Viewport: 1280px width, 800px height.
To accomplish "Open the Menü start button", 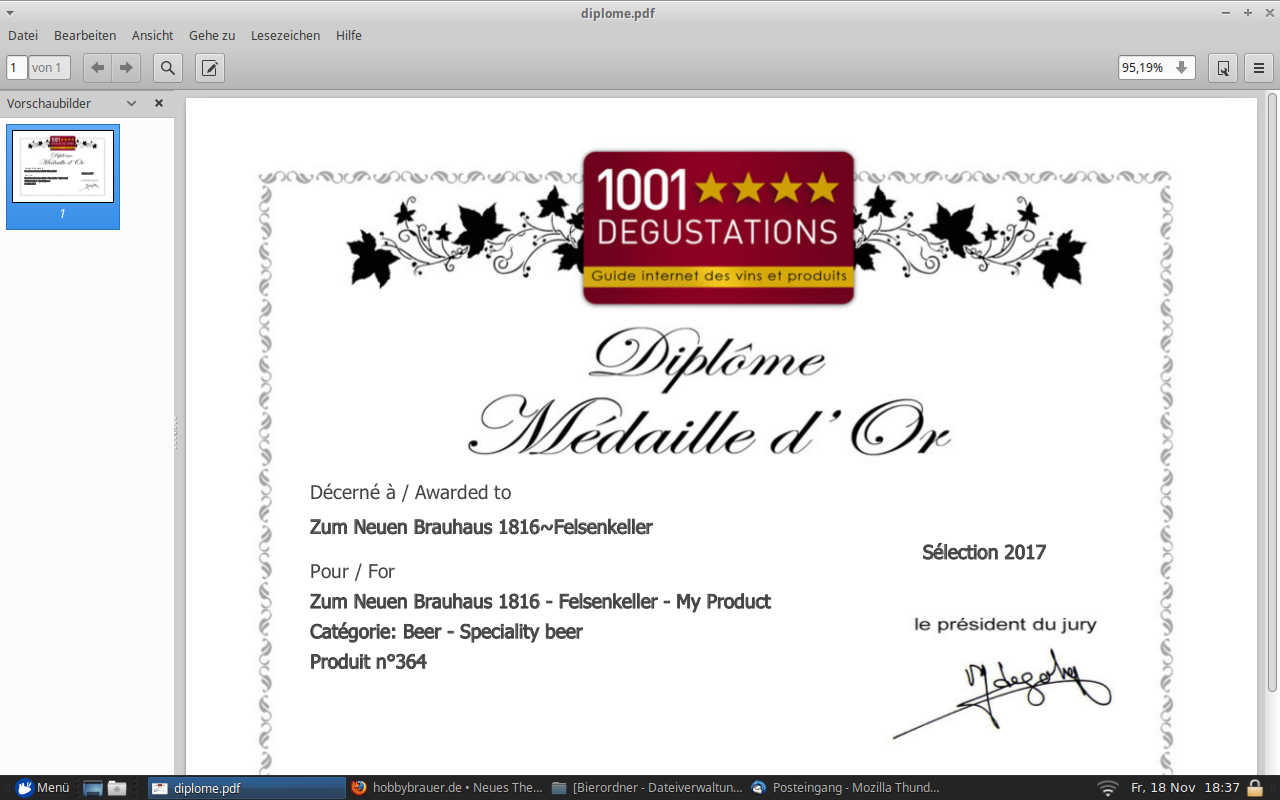I will [x=42, y=788].
